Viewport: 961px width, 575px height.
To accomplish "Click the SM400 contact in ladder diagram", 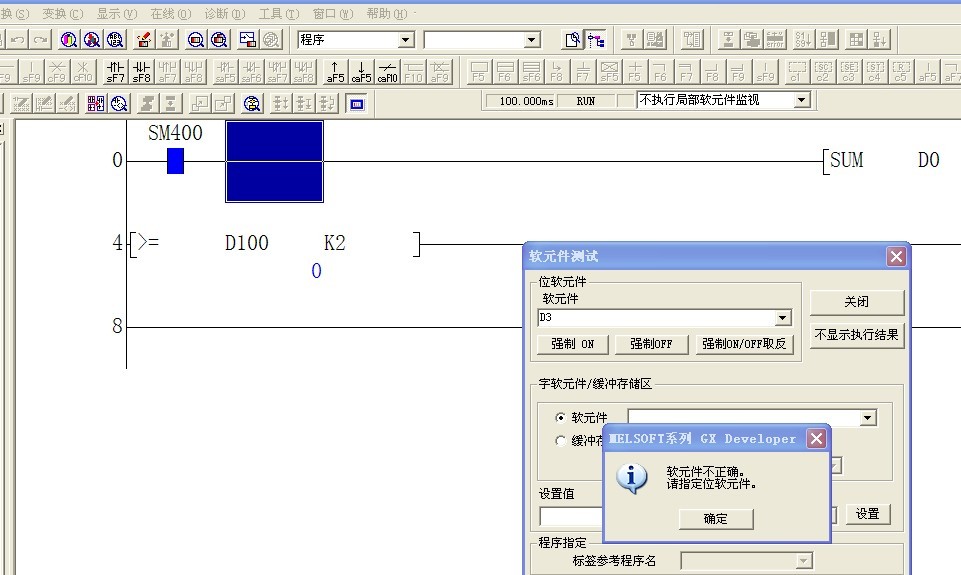I will tap(175, 161).
